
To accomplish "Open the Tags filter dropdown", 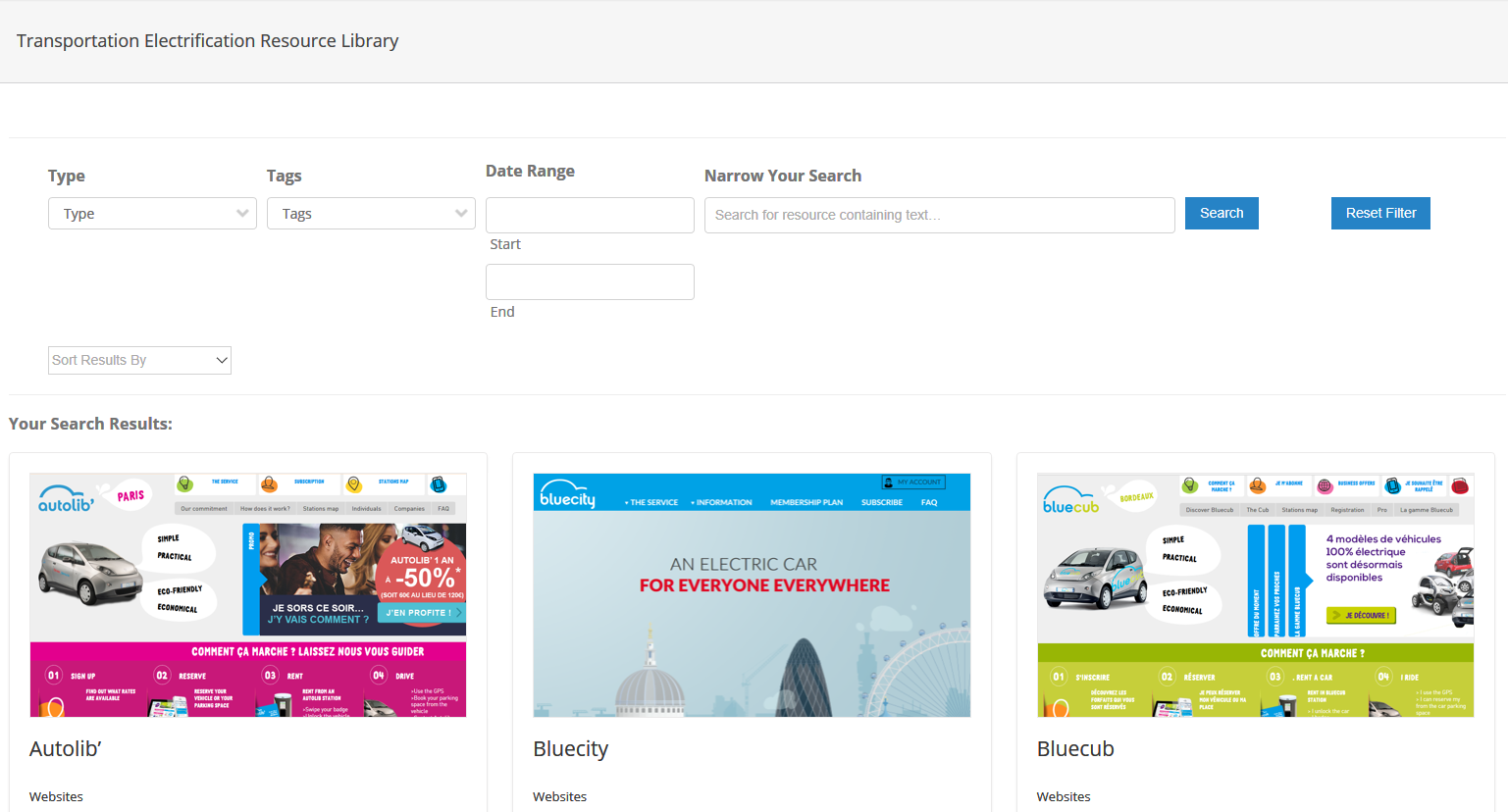I will 371,214.
